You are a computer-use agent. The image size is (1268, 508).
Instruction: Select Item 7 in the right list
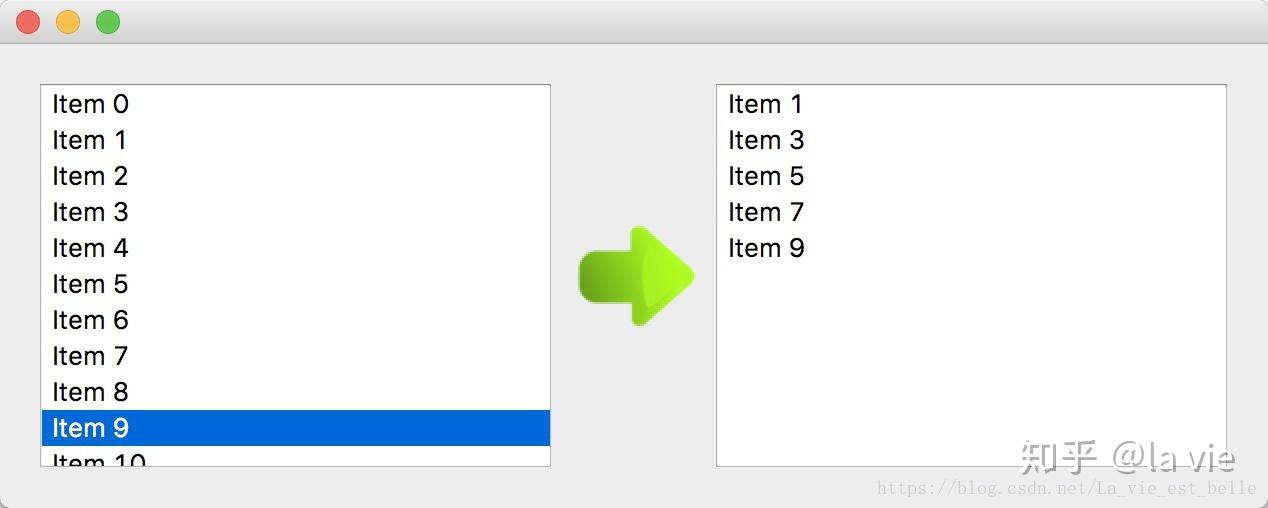(766, 212)
